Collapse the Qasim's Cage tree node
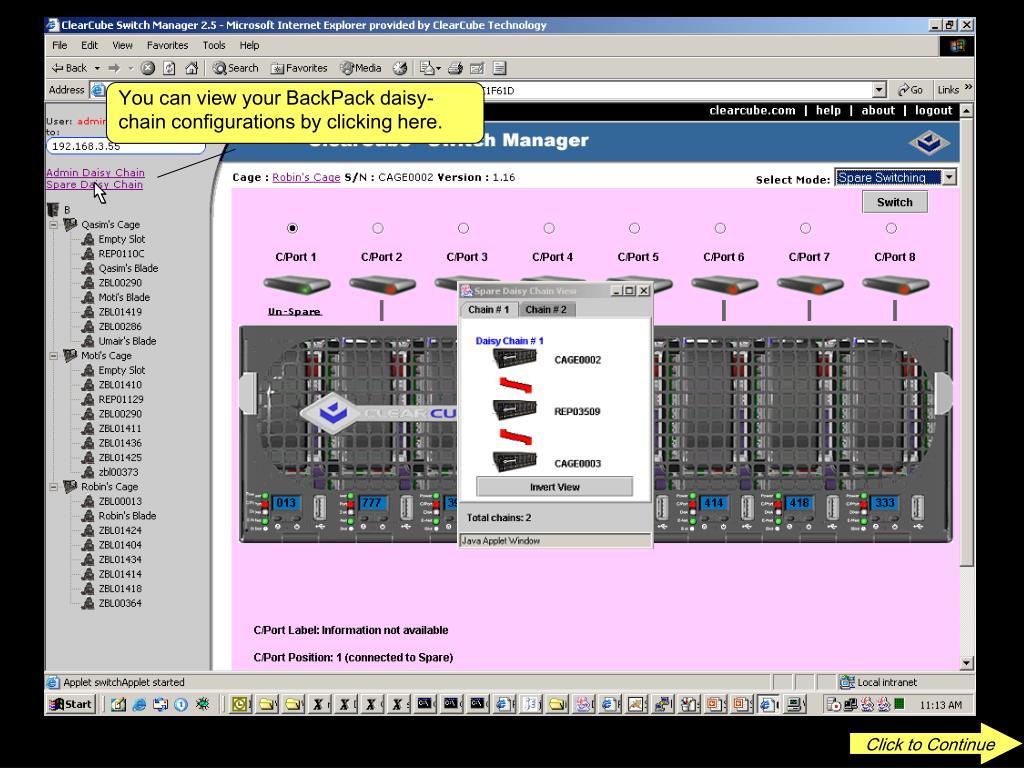Image resolution: width=1024 pixels, height=768 pixels. [54, 225]
